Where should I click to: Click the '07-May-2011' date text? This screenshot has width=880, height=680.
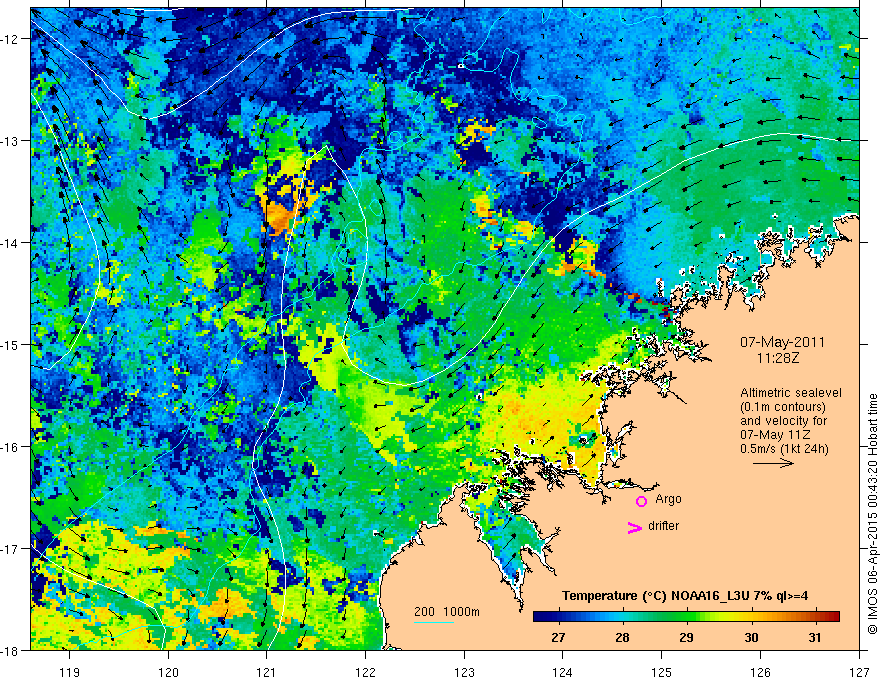tap(782, 342)
